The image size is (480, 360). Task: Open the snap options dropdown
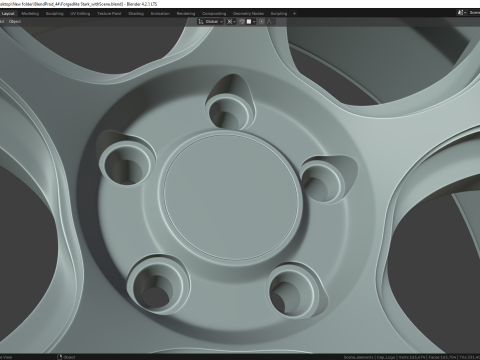coord(251,22)
